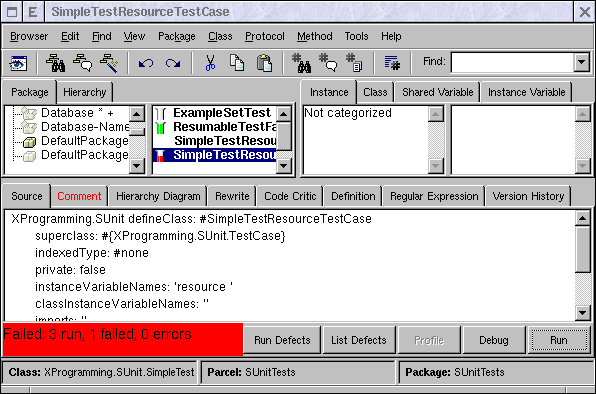The height and width of the screenshot is (394, 596).
Task: Select the Instance tab
Action: (x=329, y=92)
